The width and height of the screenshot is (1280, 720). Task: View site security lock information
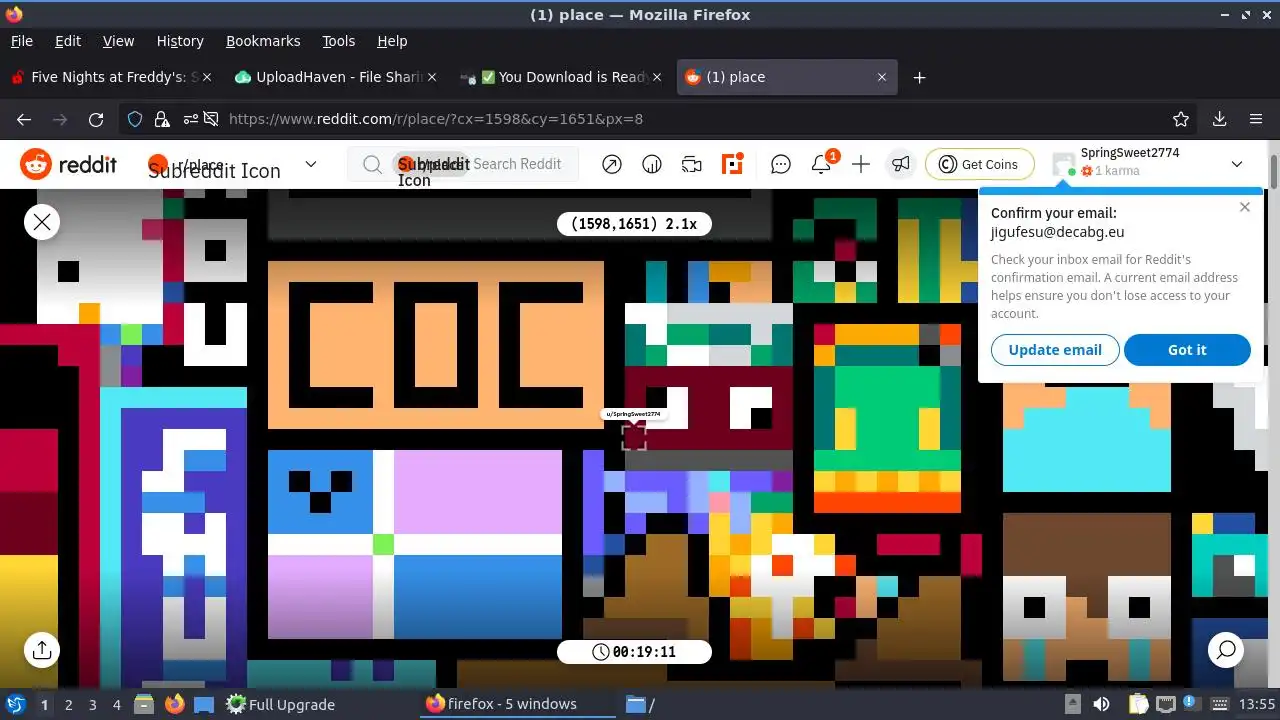click(161, 119)
